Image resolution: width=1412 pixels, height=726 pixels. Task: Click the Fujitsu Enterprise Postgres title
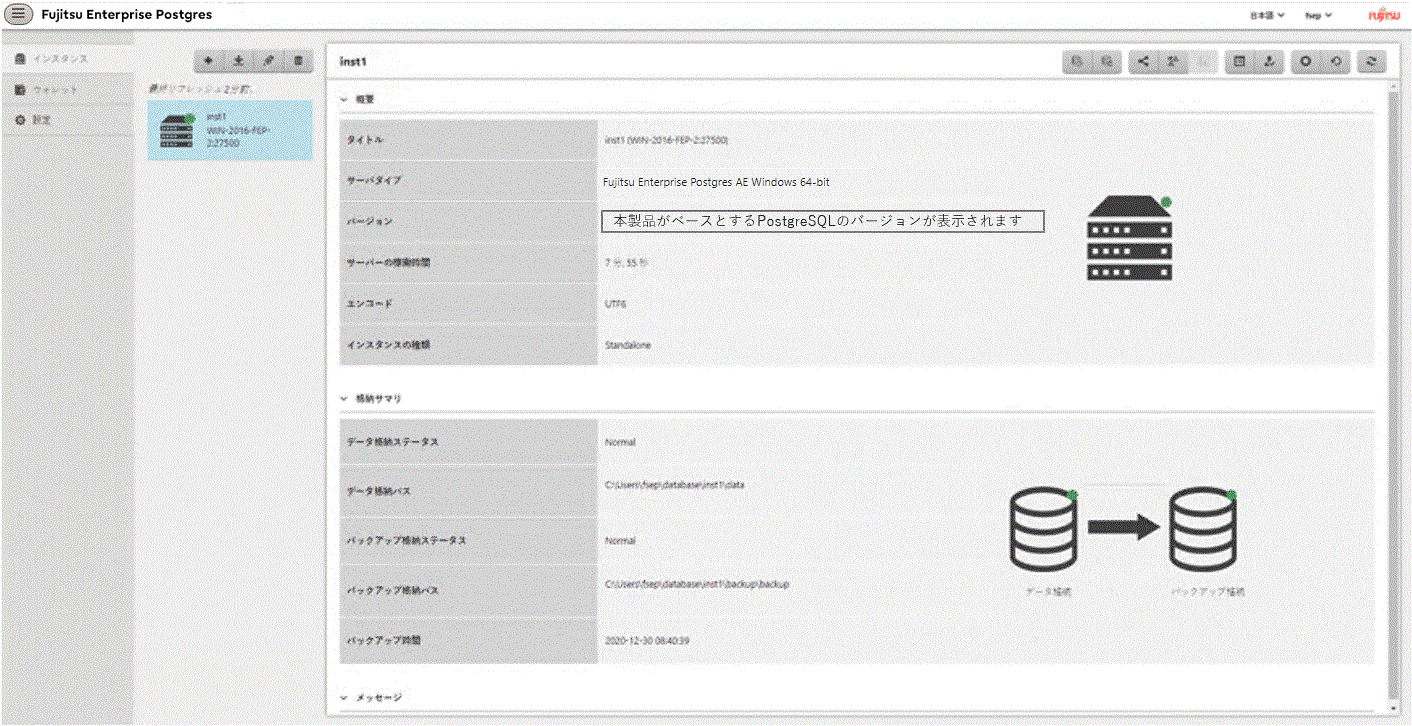click(x=127, y=15)
